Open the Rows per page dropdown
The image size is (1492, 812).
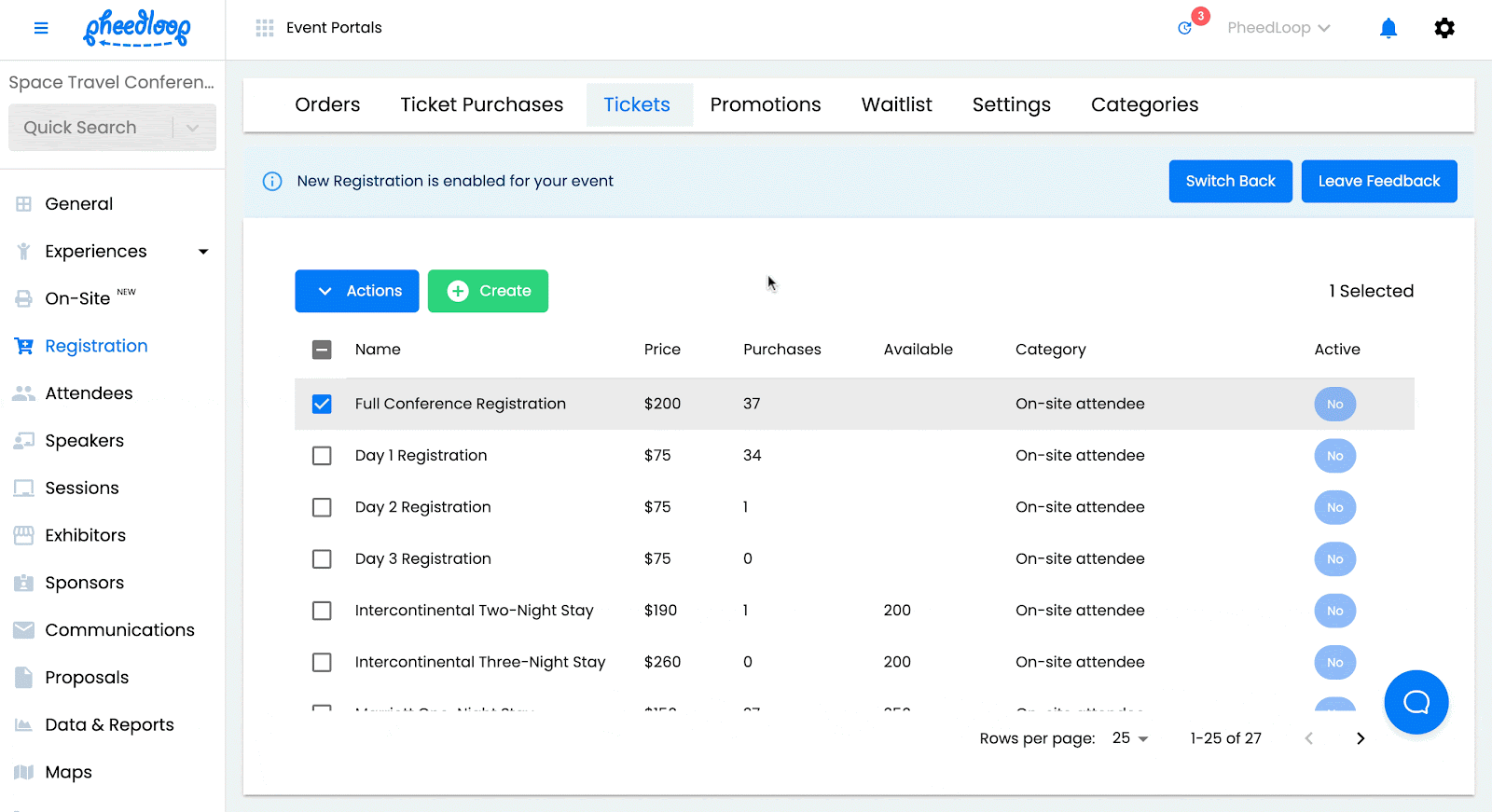coord(1130,738)
